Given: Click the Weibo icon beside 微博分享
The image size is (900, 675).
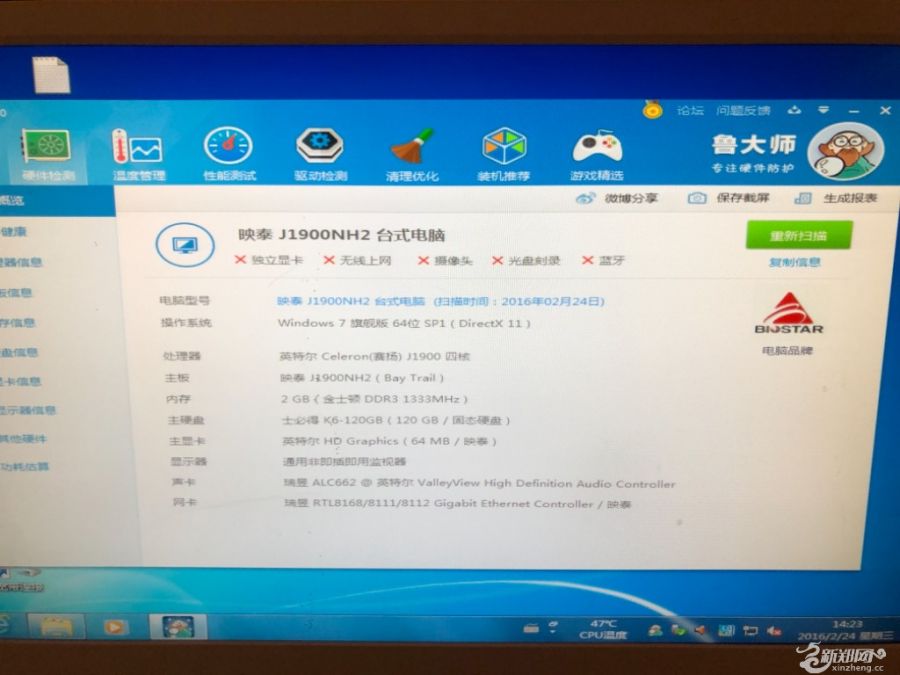Looking at the screenshot, I should tap(585, 199).
